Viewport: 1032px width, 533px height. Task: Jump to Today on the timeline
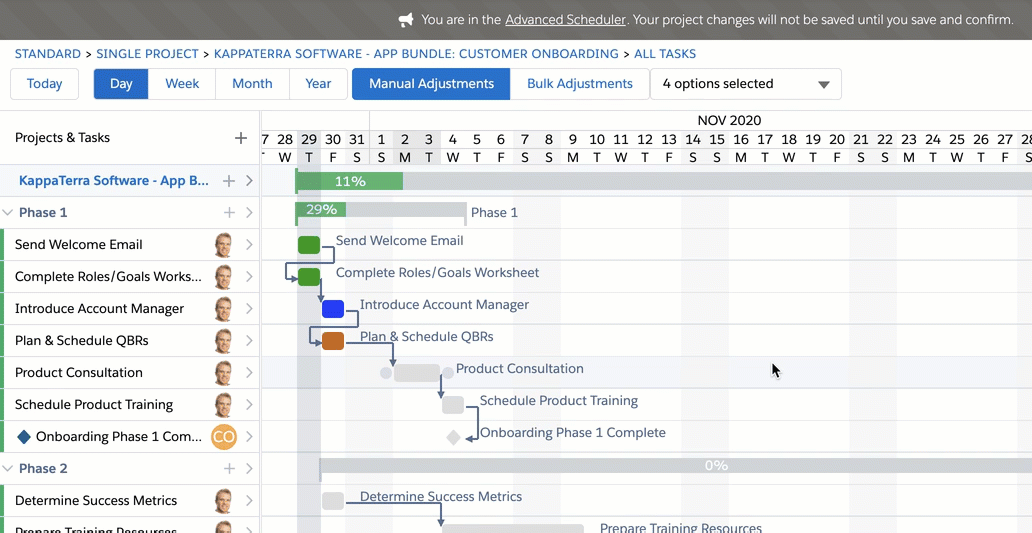point(45,84)
